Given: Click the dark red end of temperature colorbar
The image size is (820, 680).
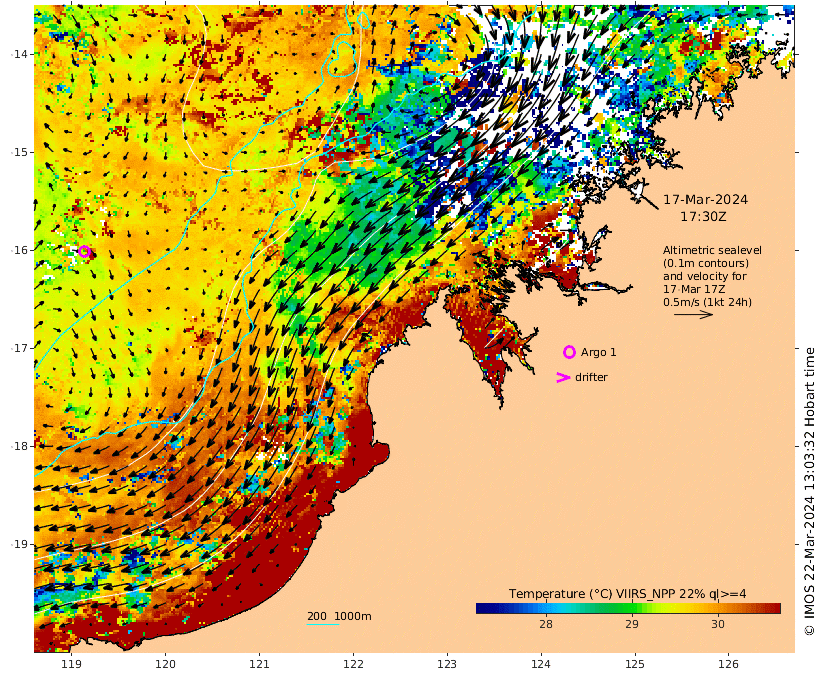Looking at the screenshot, I should [x=775, y=608].
